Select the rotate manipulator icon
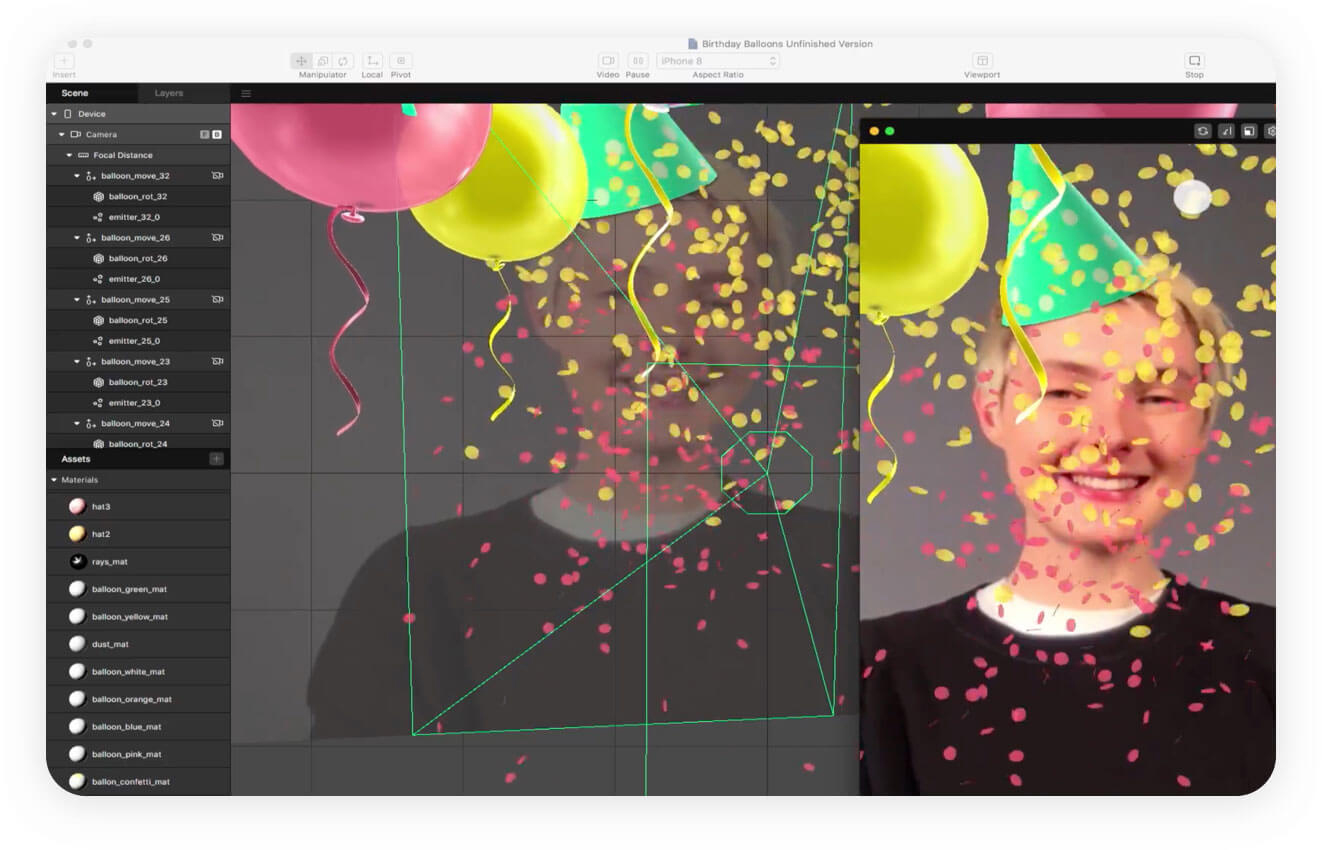This screenshot has height=850, width=1322. click(343, 61)
